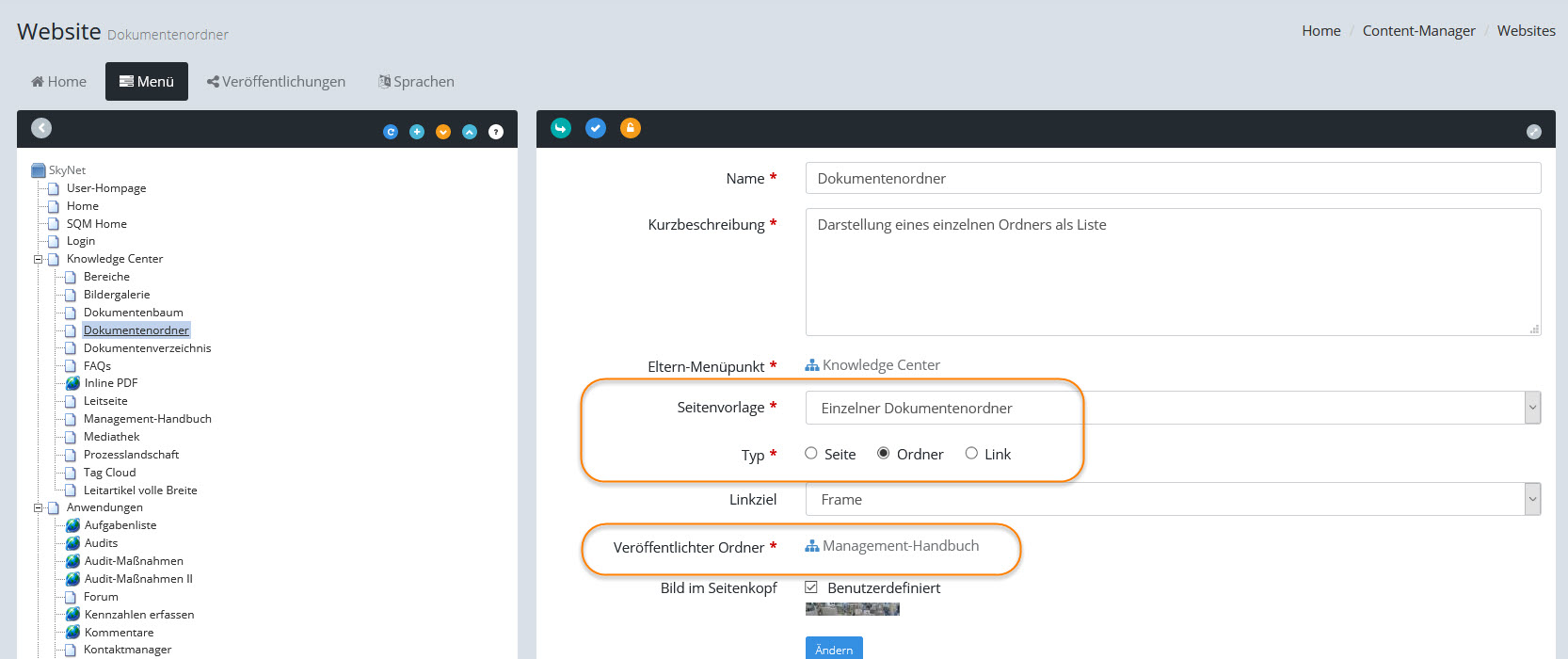This screenshot has height=659, width=1568.
Task: Click the plus icon to add menu item
Action: tap(417, 132)
